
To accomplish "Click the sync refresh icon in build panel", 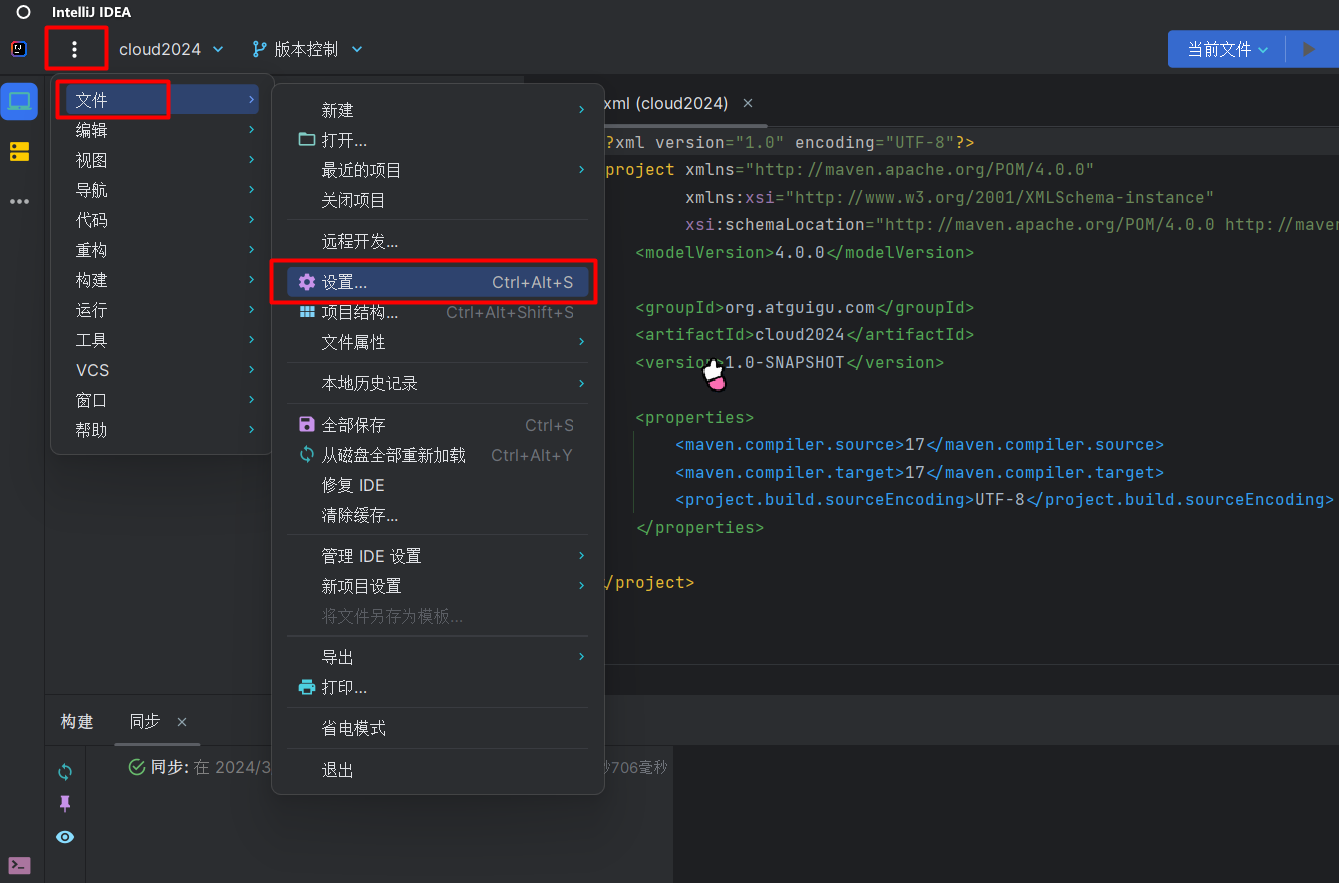I will click(65, 771).
